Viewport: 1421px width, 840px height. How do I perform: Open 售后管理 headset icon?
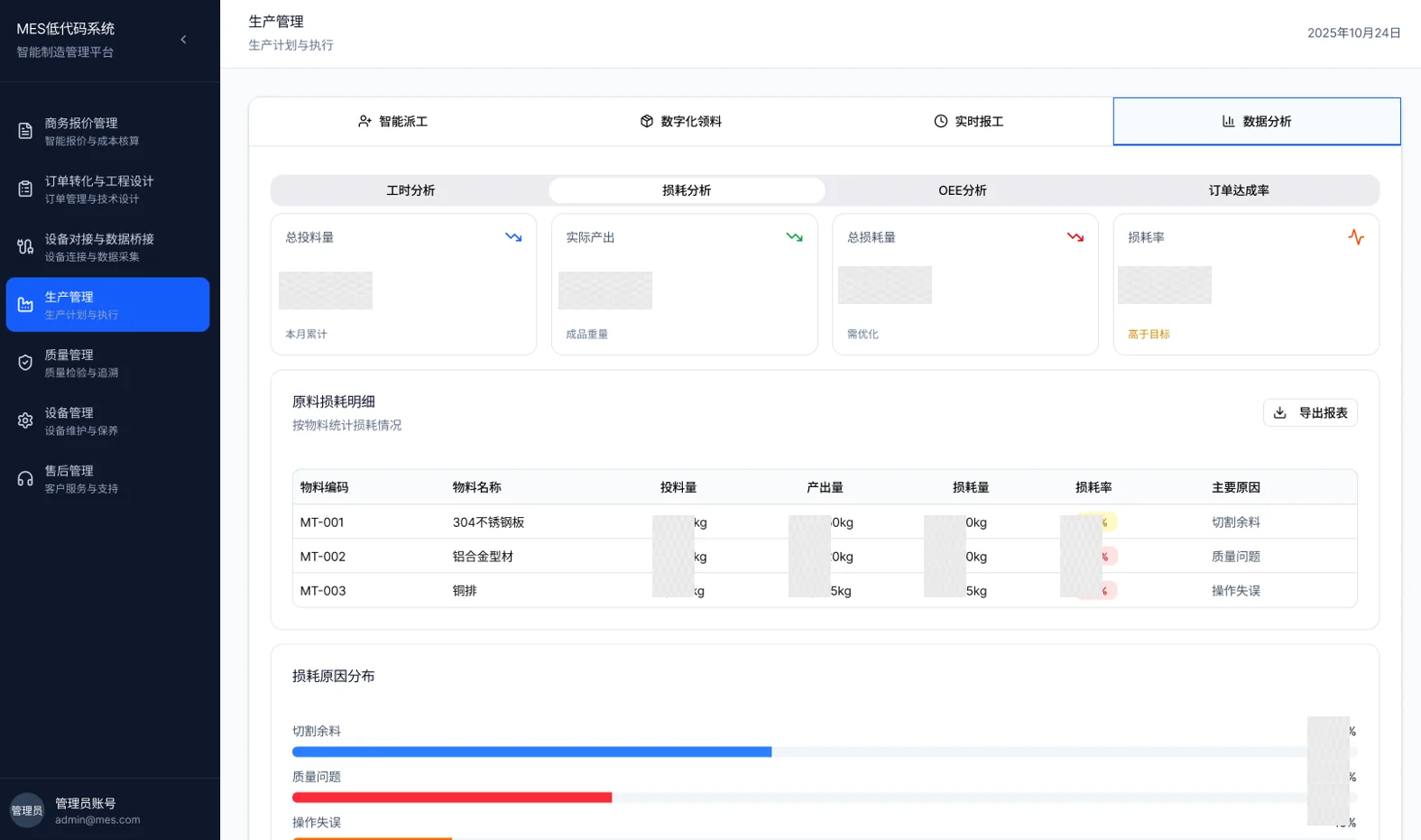coord(25,478)
